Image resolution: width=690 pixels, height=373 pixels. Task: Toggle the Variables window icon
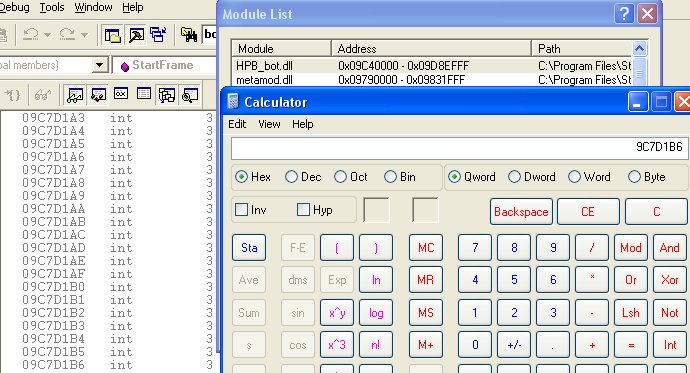(x=98, y=95)
